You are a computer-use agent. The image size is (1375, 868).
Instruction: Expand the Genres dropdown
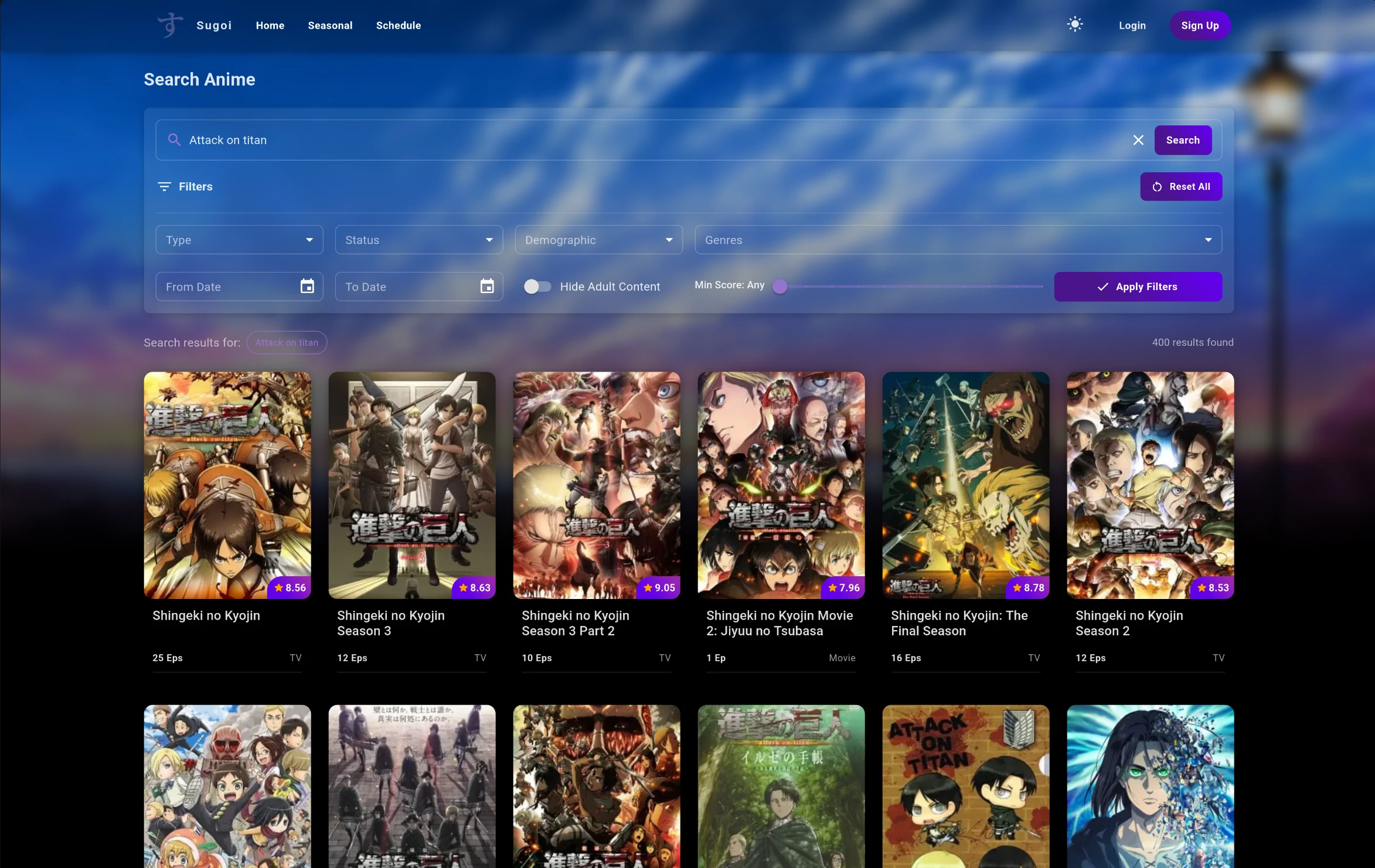pos(958,240)
